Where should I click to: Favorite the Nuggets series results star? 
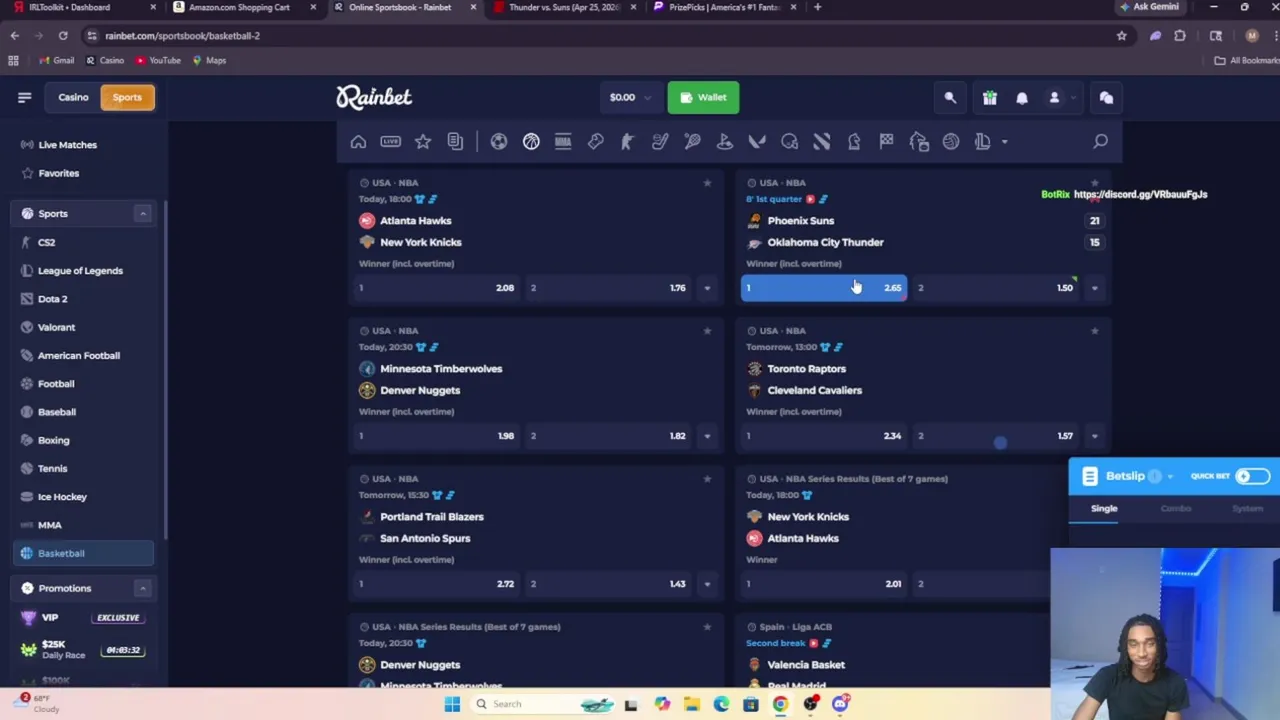(x=707, y=627)
